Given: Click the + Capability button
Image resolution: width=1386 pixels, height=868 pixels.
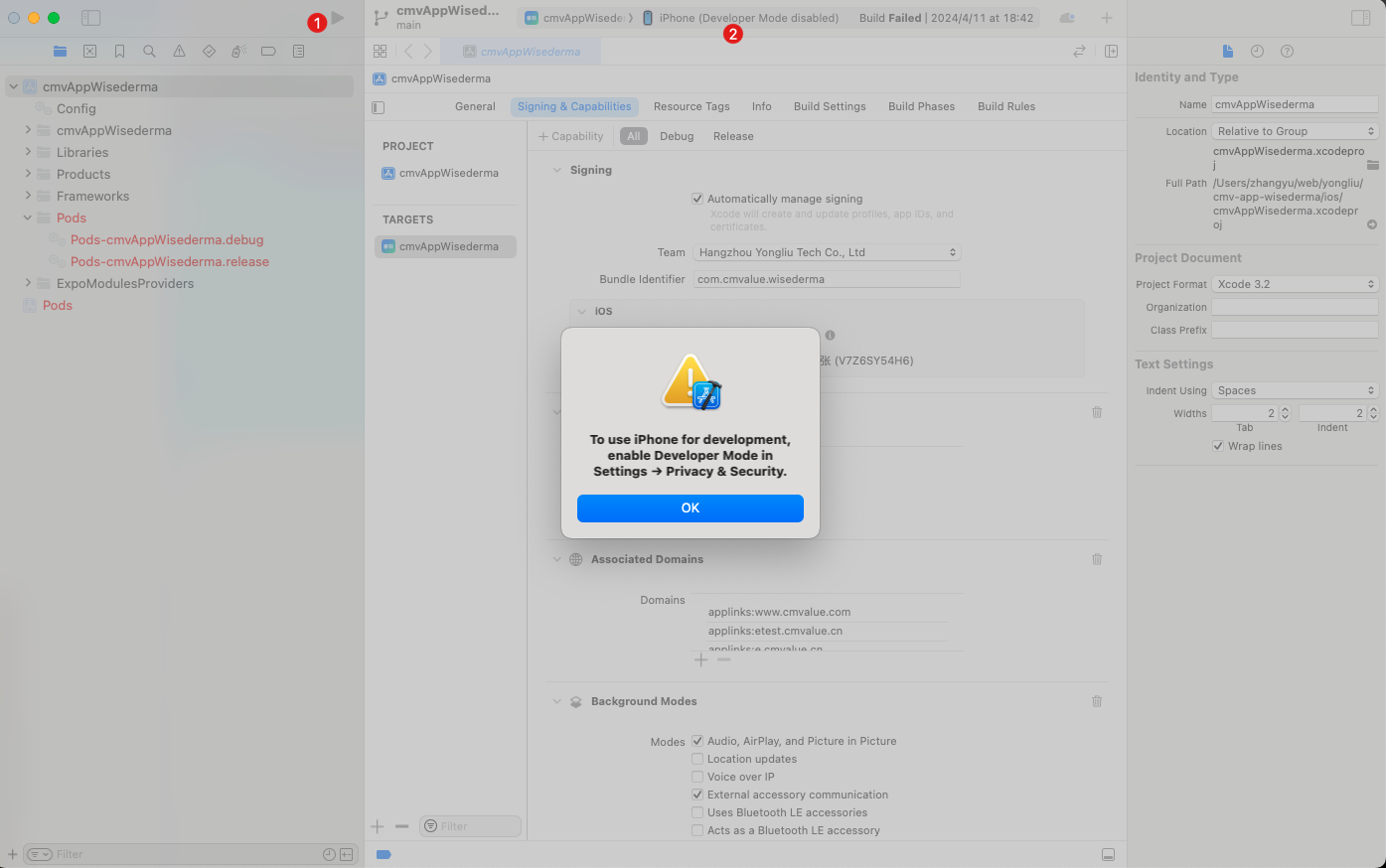Looking at the screenshot, I should click(x=571, y=136).
